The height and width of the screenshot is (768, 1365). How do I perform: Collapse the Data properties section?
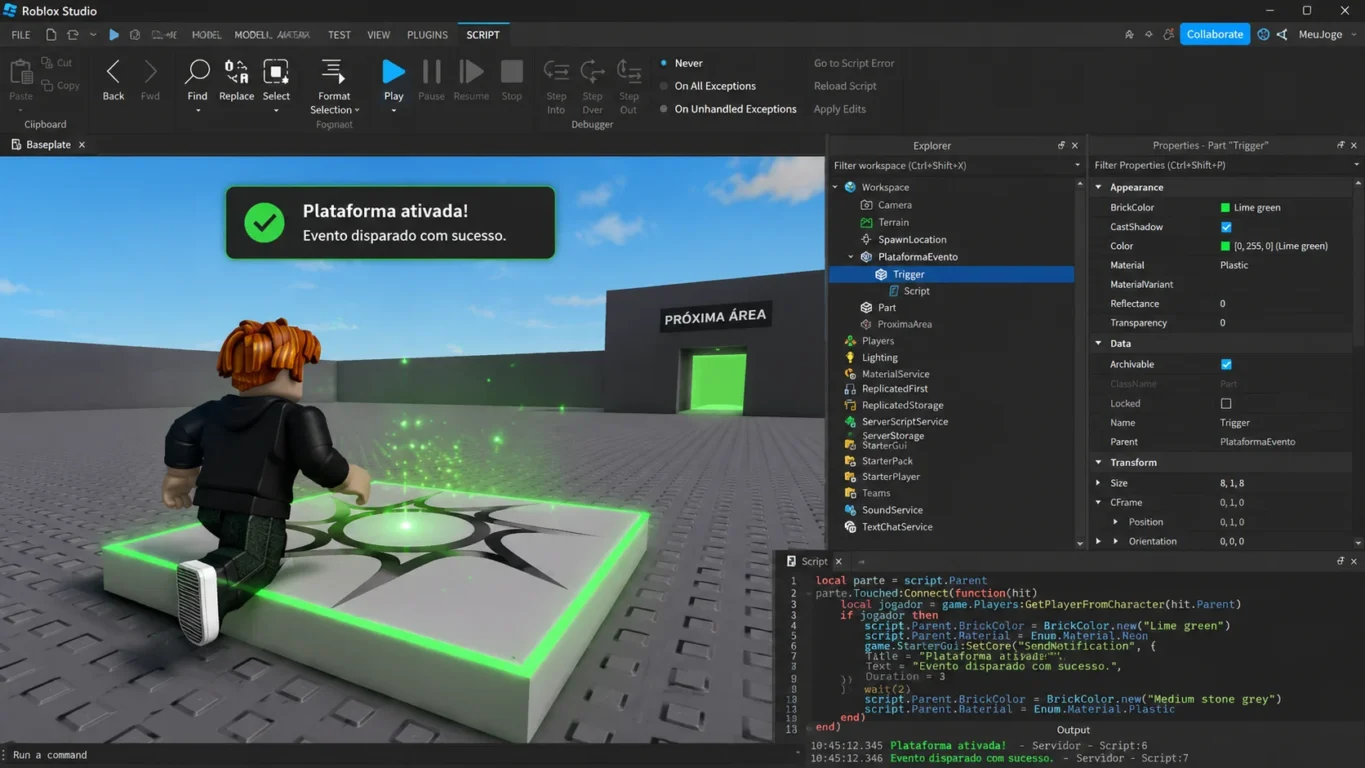[x=1099, y=343]
